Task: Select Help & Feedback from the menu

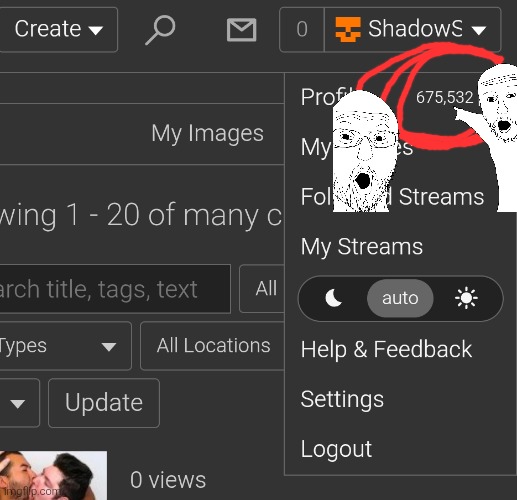Action: 386,349
